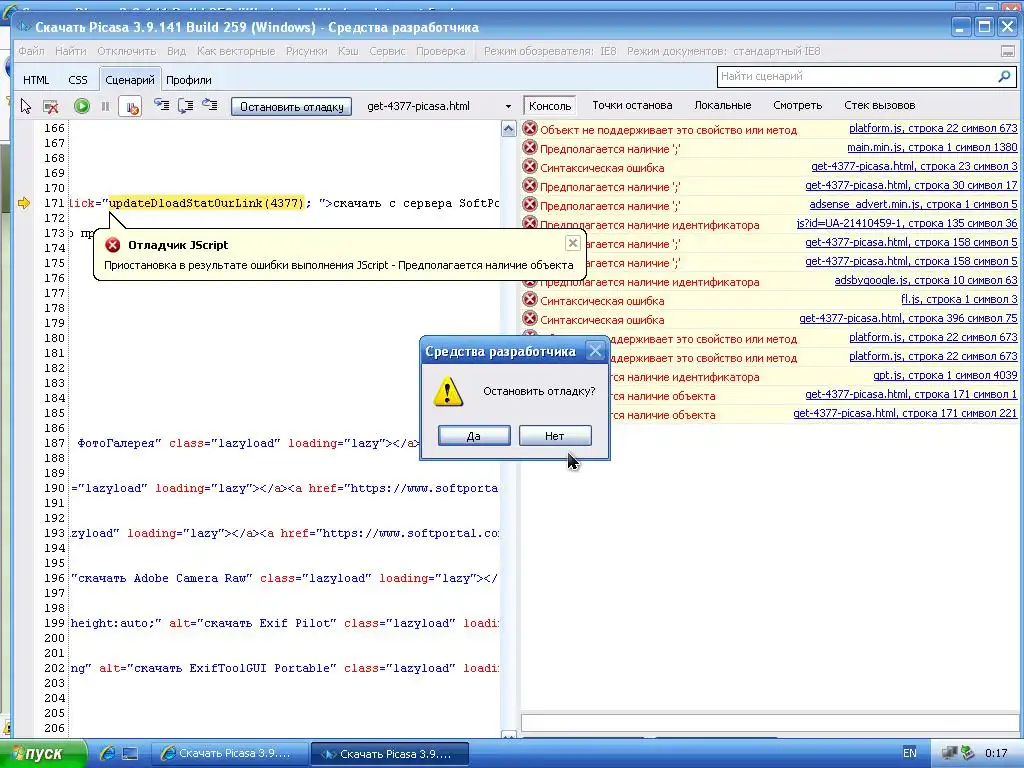
Task: Continue script with green play icon
Action: (82, 106)
